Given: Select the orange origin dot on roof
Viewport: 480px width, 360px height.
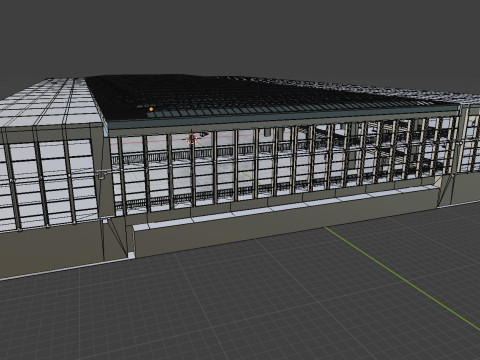Looking at the screenshot, I should [x=151, y=109].
